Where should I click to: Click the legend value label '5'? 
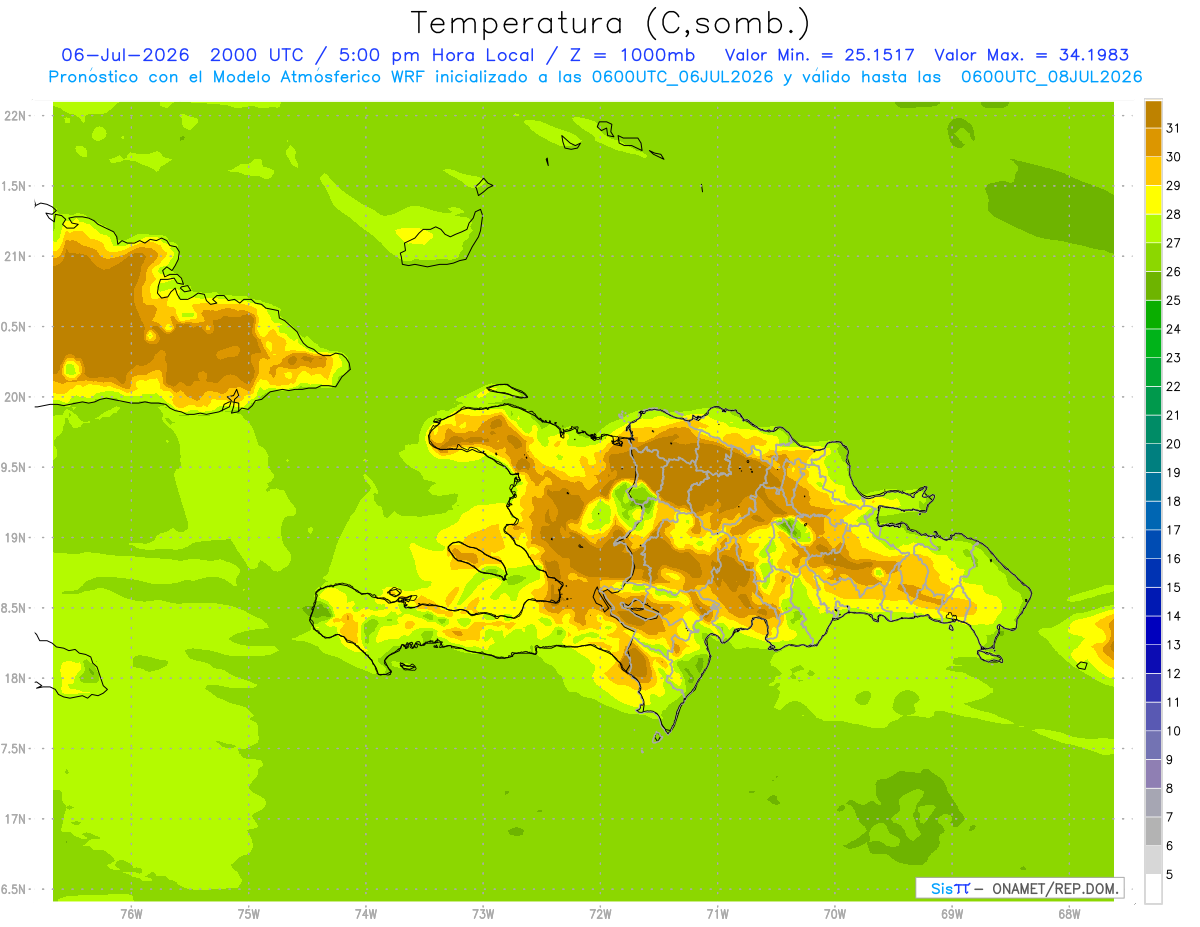point(1169,873)
